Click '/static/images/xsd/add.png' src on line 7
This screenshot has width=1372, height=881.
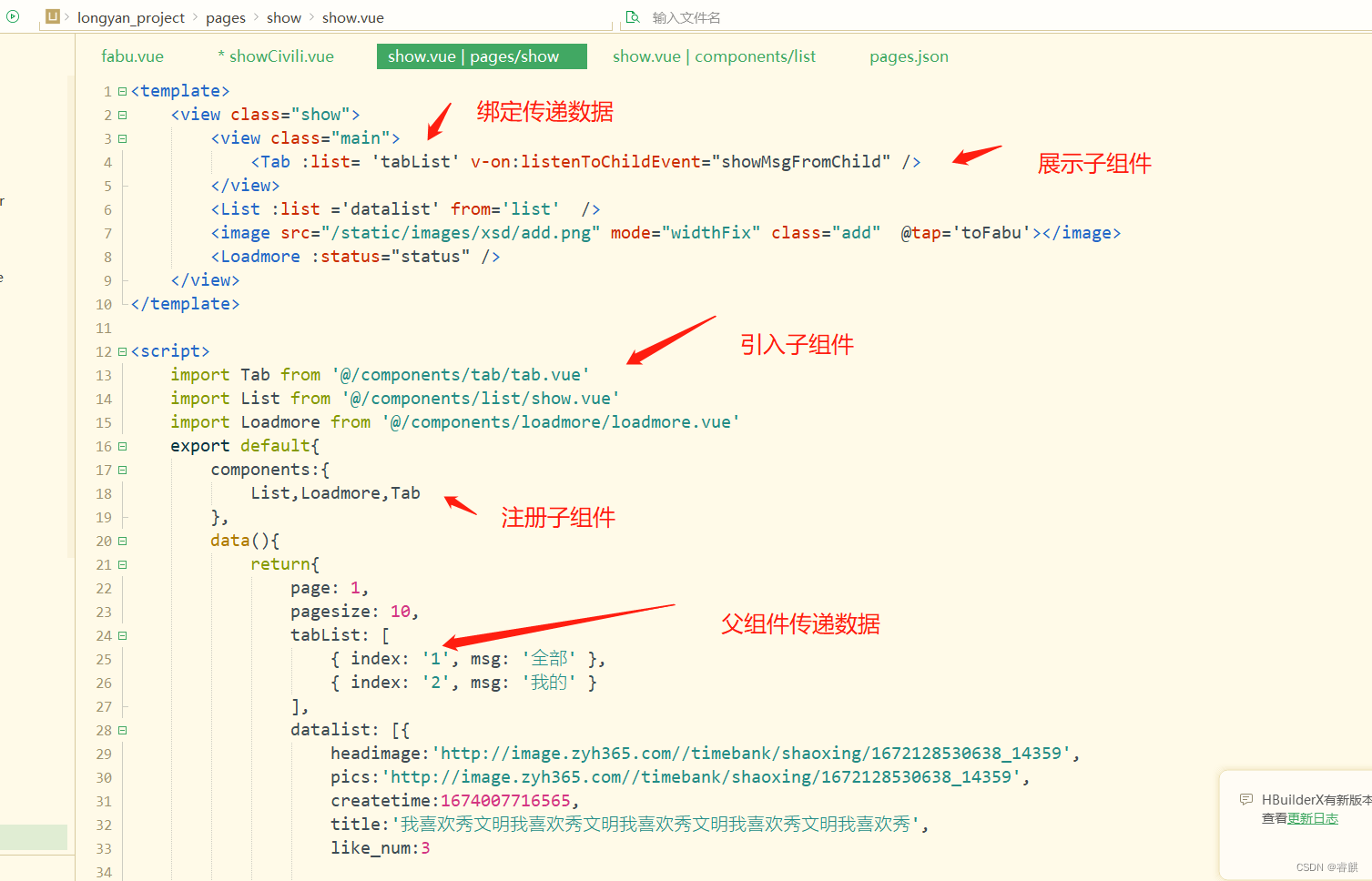click(x=461, y=233)
